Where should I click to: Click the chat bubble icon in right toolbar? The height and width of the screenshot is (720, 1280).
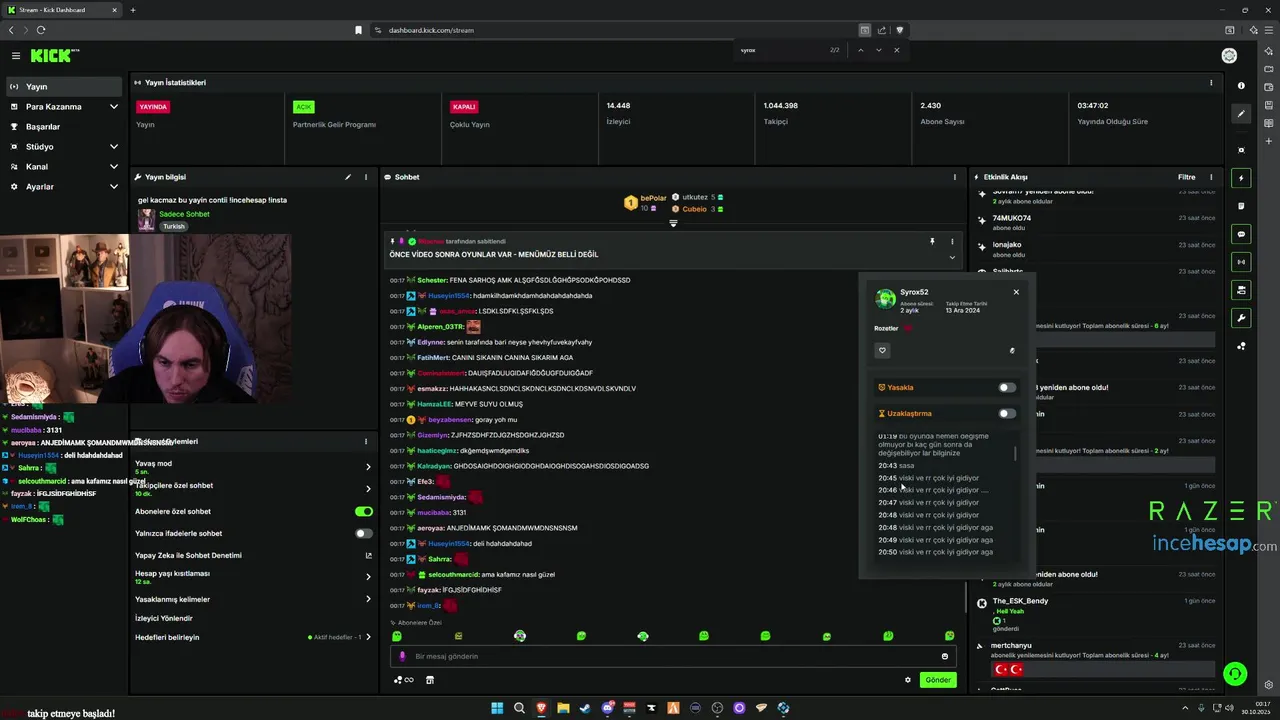coord(1241,234)
